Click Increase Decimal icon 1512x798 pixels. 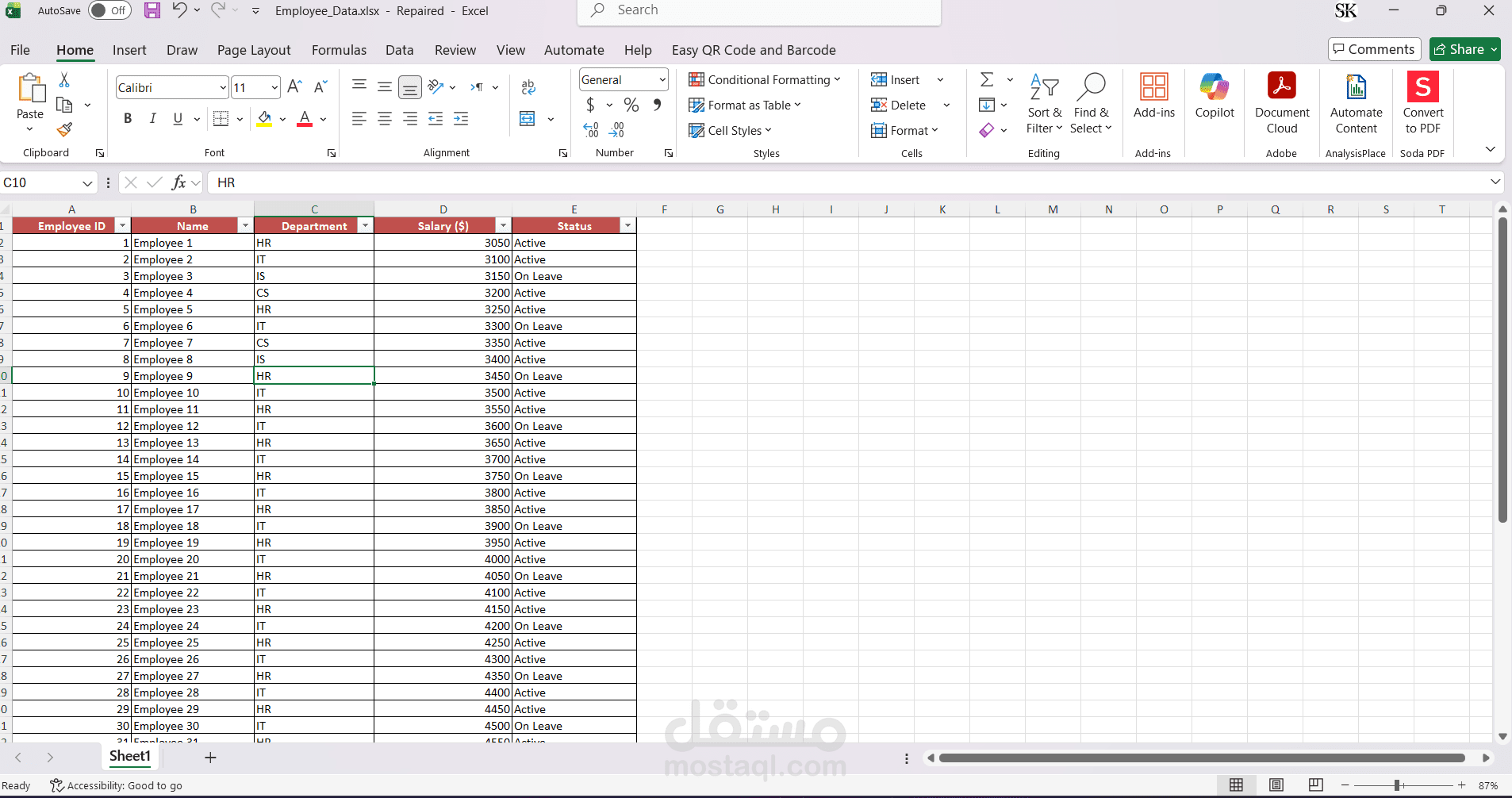coord(591,129)
